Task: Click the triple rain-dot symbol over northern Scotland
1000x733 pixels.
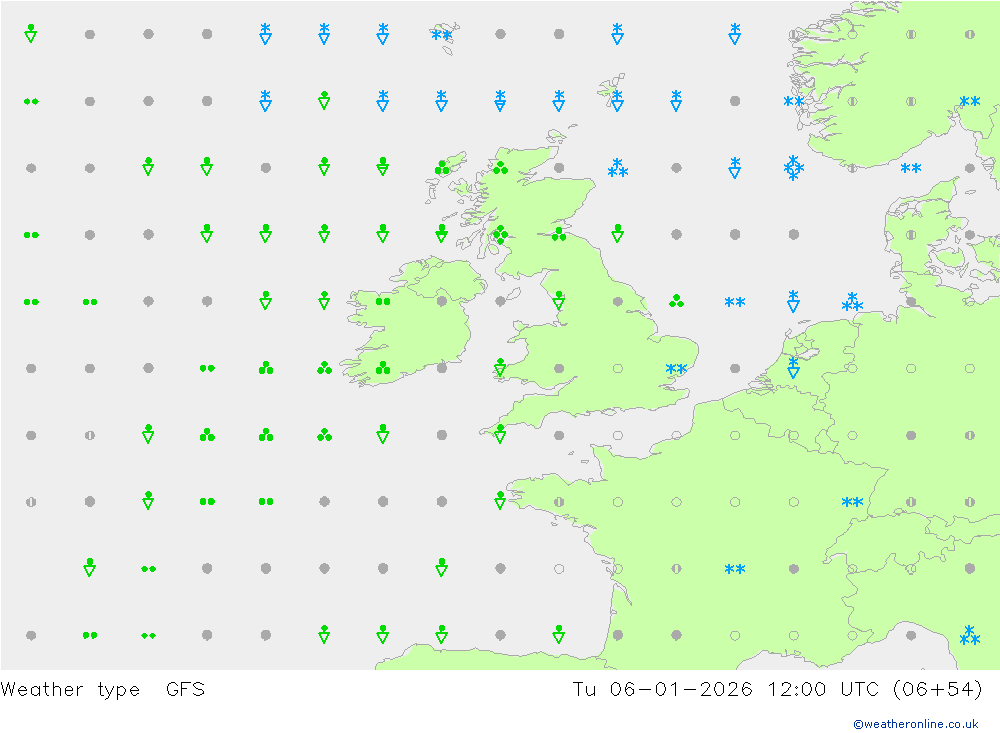Action: [501, 168]
